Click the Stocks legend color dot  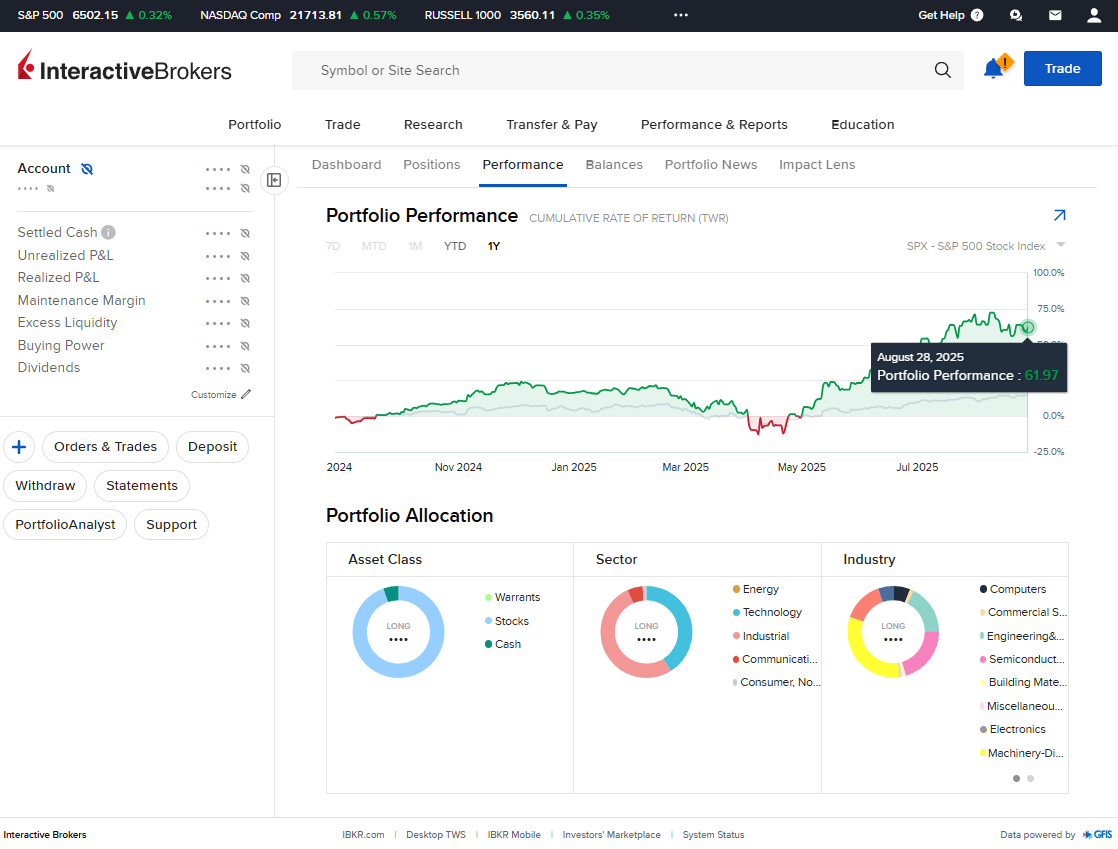(x=488, y=621)
